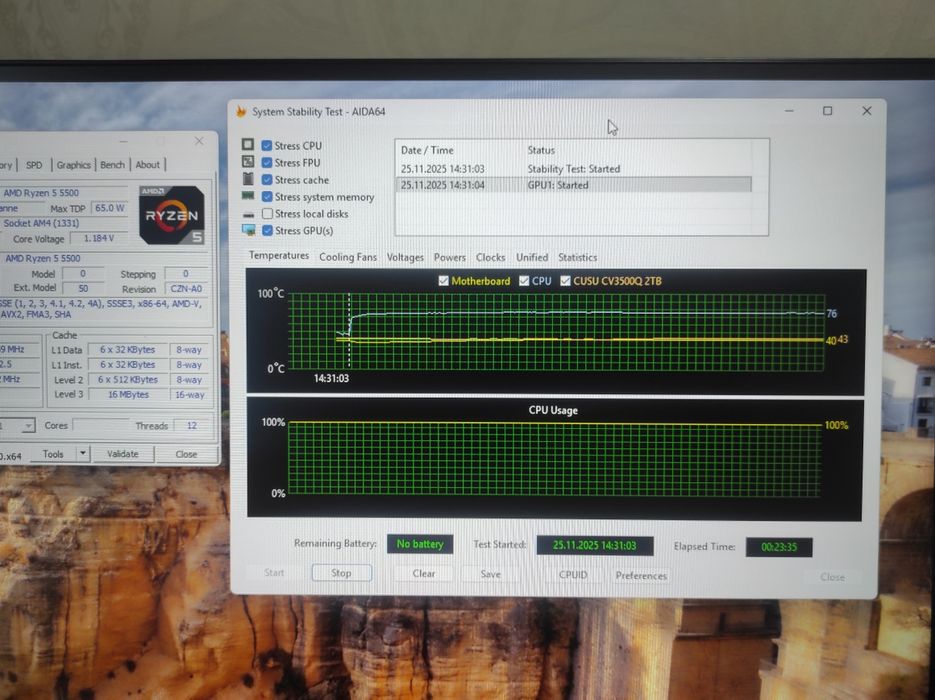The height and width of the screenshot is (700, 935).
Task: Click the Test Started value 25.11.2025 14:31:03
Action: [x=595, y=545]
